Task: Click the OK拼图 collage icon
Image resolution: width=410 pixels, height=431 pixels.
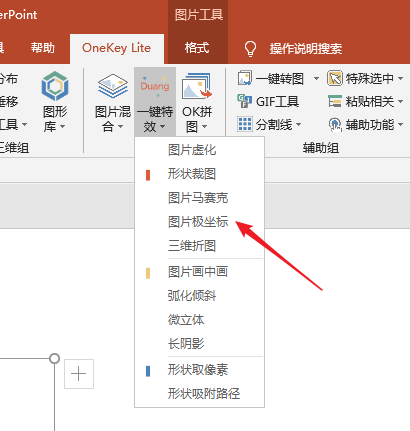Action: 197,86
